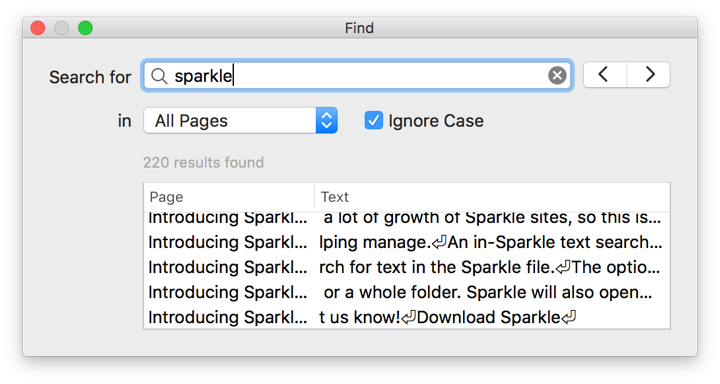Select result 'rch for text in the Sparkle file'
The width and height of the screenshot is (720, 384).
(x=407, y=267)
